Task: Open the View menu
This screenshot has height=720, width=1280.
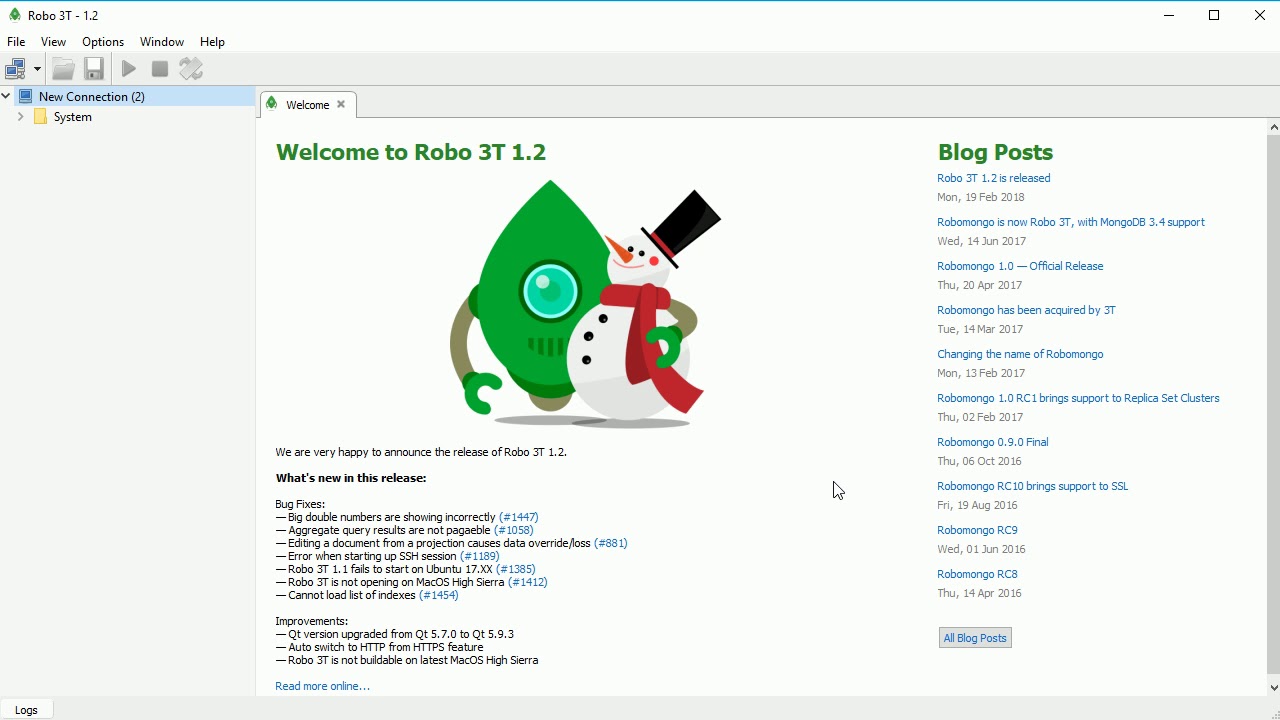Action: point(53,42)
